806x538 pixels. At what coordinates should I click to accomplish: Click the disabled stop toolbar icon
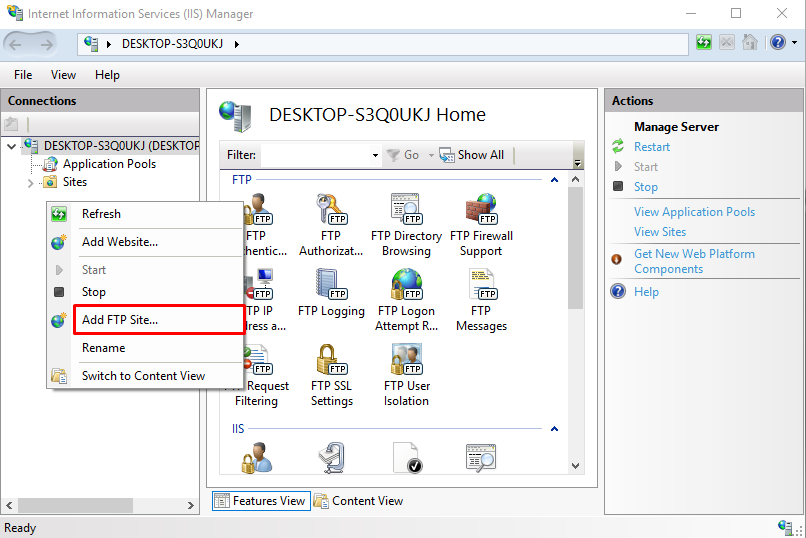coord(726,43)
